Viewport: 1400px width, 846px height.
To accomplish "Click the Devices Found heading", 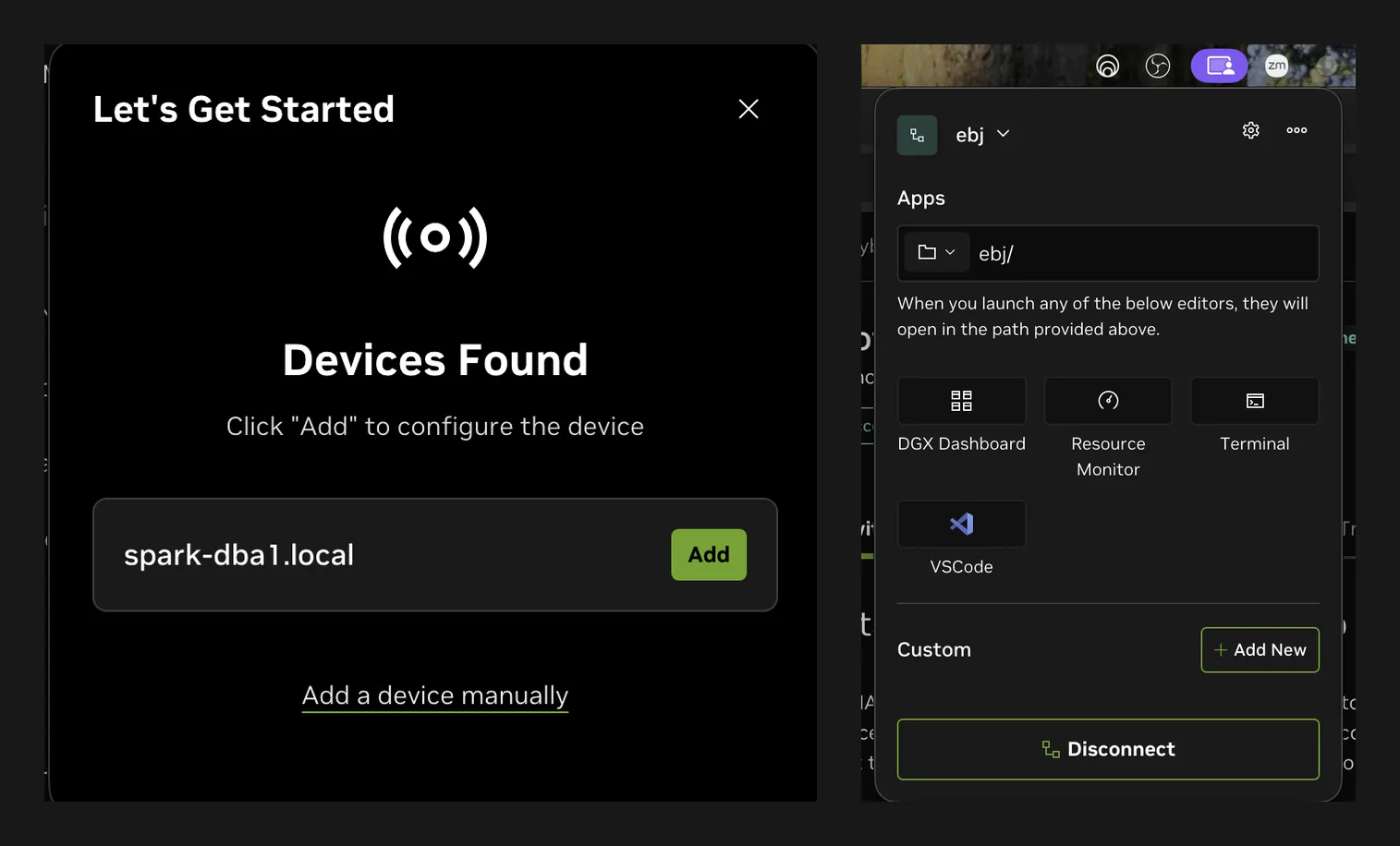I will coord(435,360).
